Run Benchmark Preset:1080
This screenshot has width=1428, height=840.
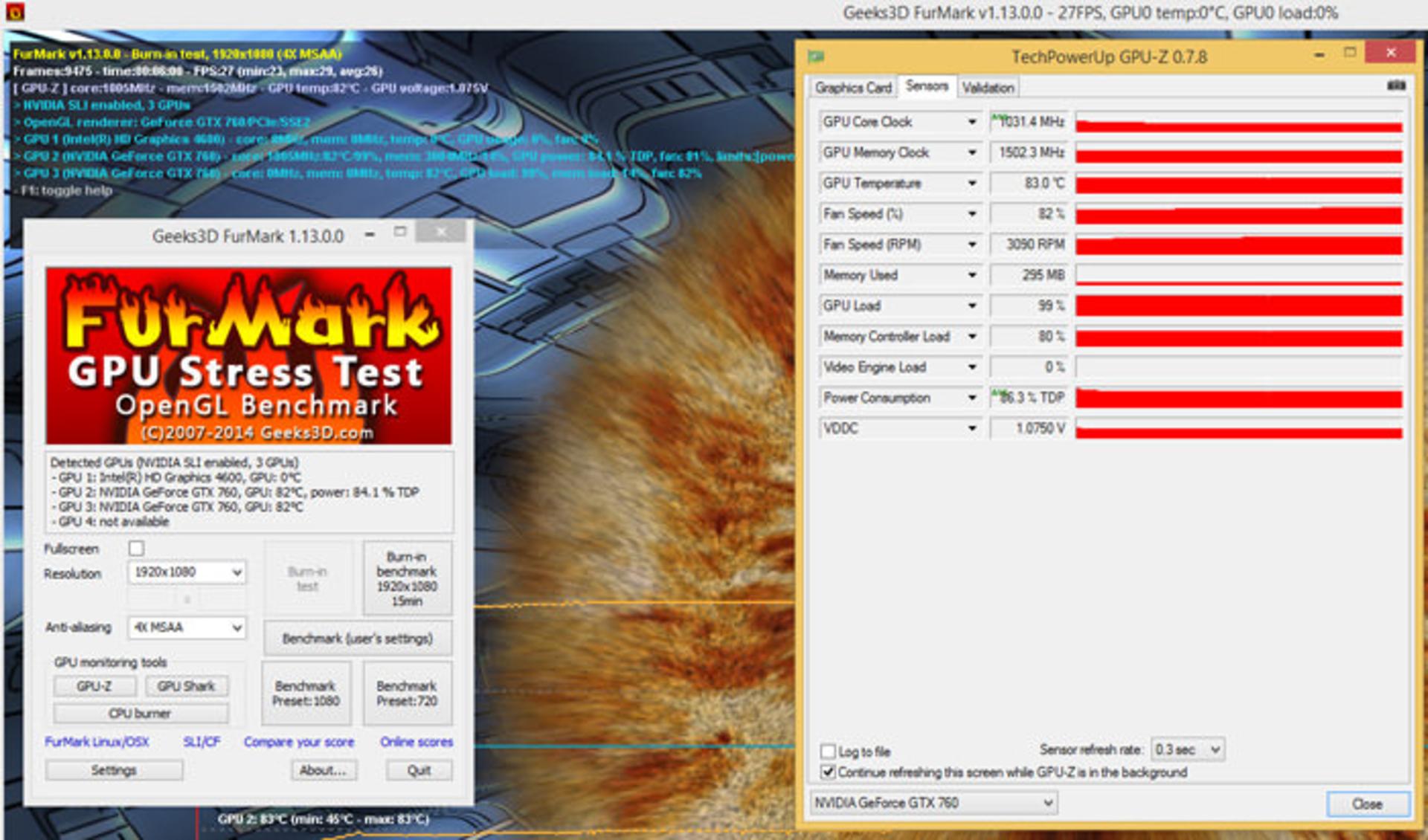(x=306, y=694)
